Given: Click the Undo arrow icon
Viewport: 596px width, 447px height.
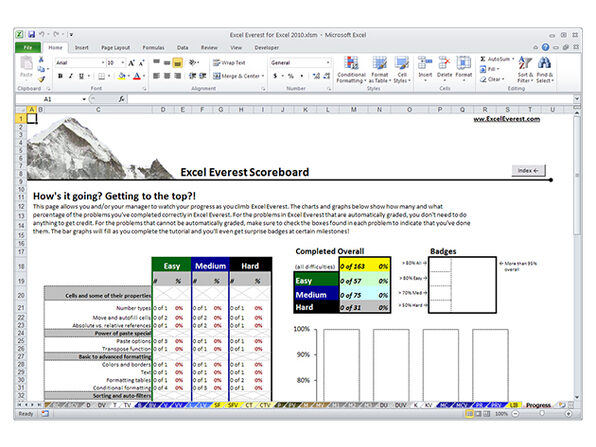Looking at the screenshot, I should pos(42,35).
